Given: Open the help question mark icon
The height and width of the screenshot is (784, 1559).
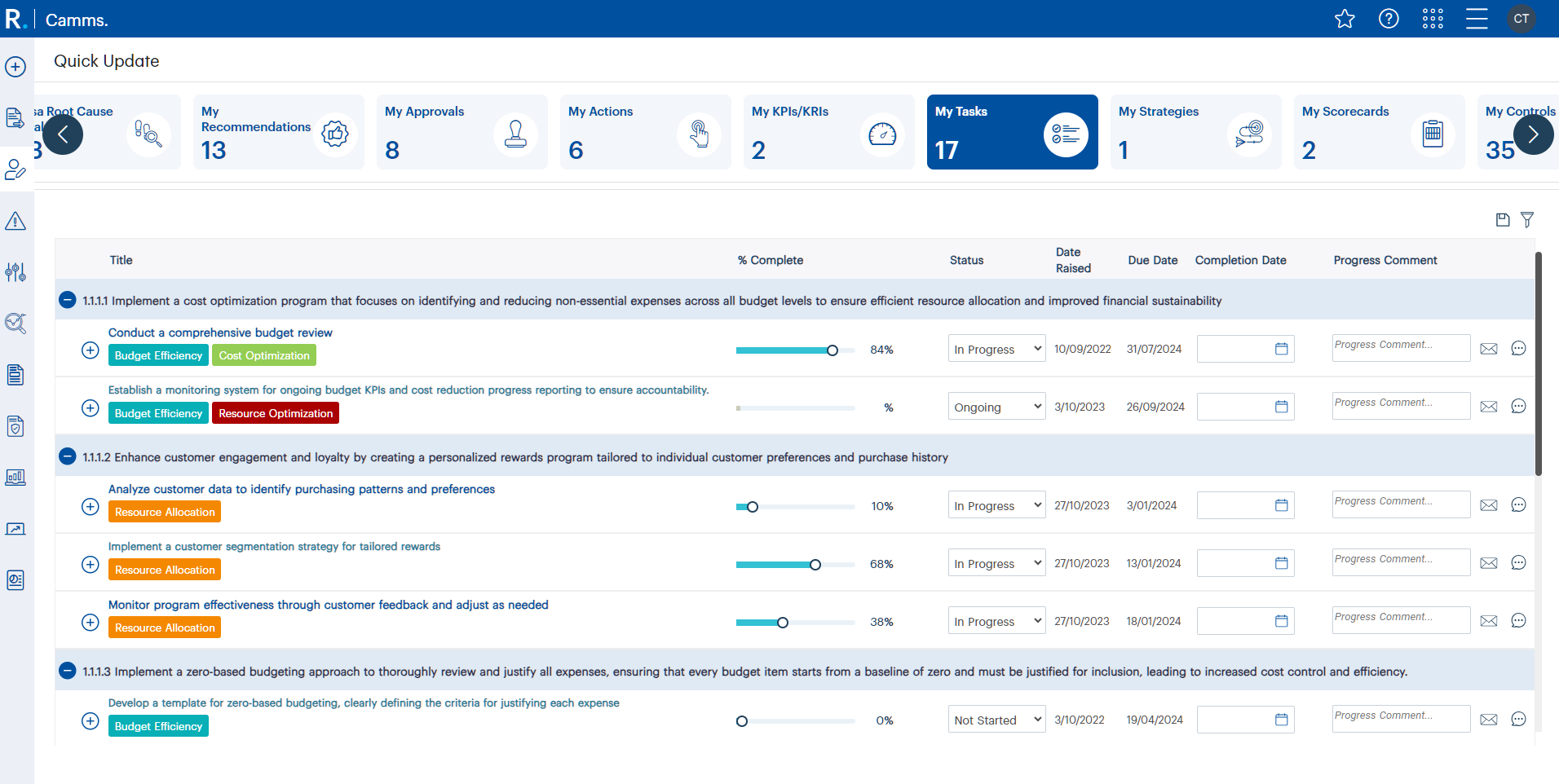Looking at the screenshot, I should [1389, 19].
